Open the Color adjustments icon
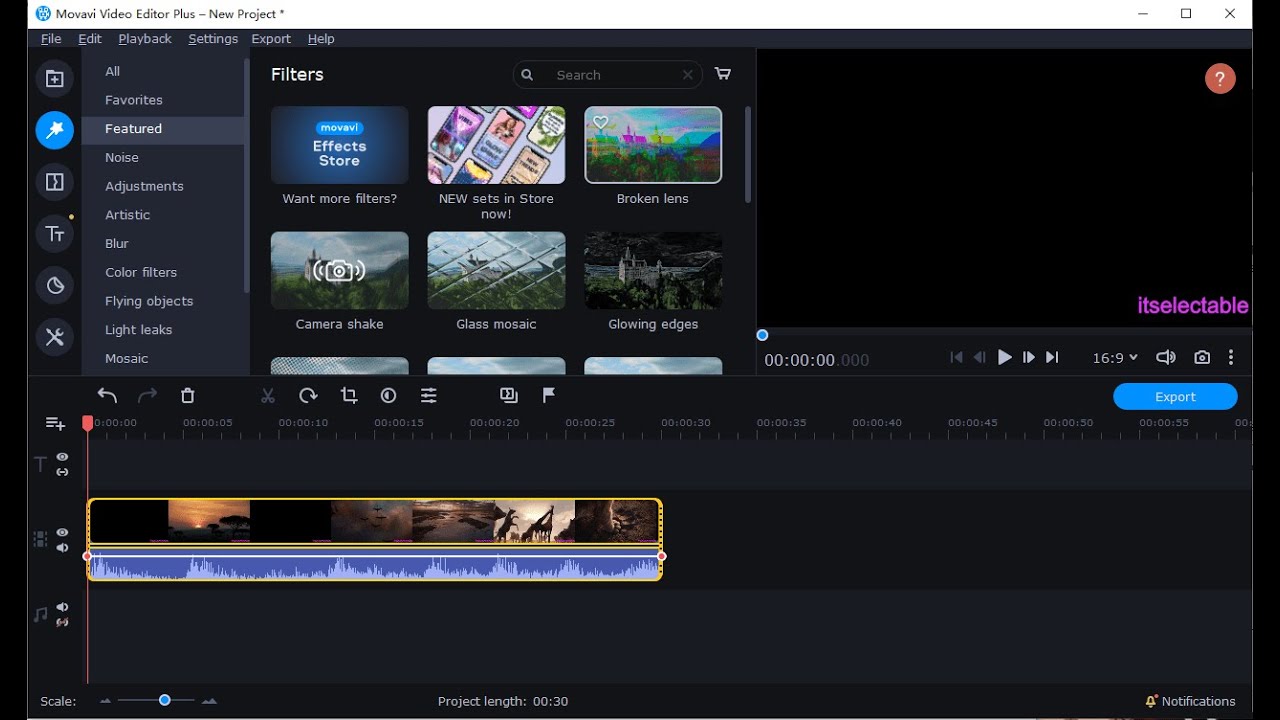The width and height of the screenshot is (1280, 720). pos(389,396)
